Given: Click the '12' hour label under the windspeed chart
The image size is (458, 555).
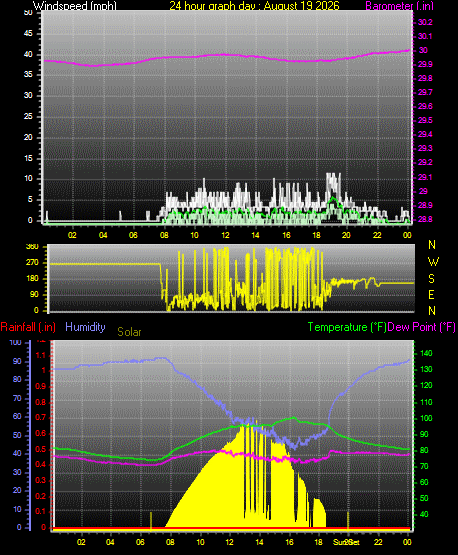Looking at the screenshot, I should click(225, 235).
